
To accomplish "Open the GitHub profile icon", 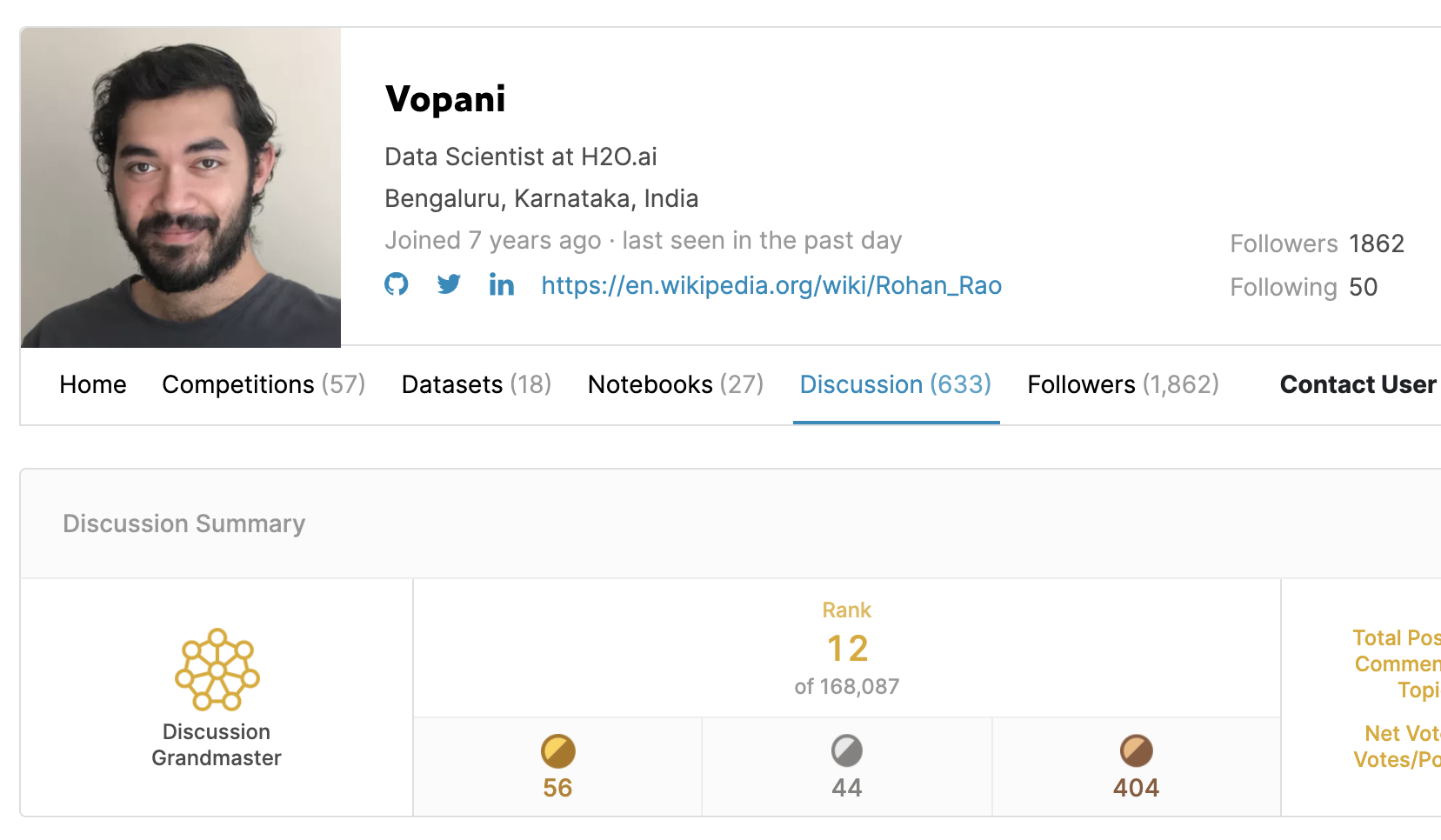I will click(x=397, y=284).
